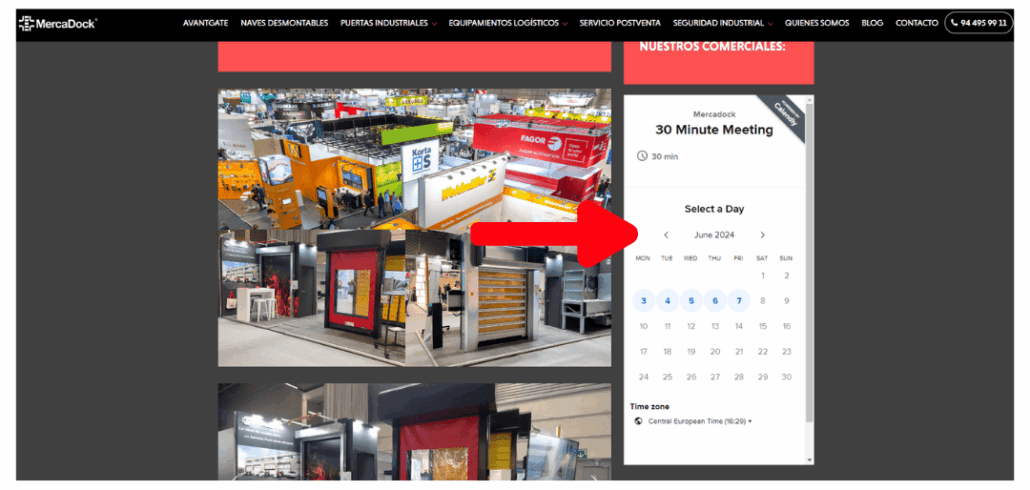Image resolution: width=1030 pixels, height=490 pixels.
Task: Open the Central European Time zone selector
Action: tap(699, 421)
